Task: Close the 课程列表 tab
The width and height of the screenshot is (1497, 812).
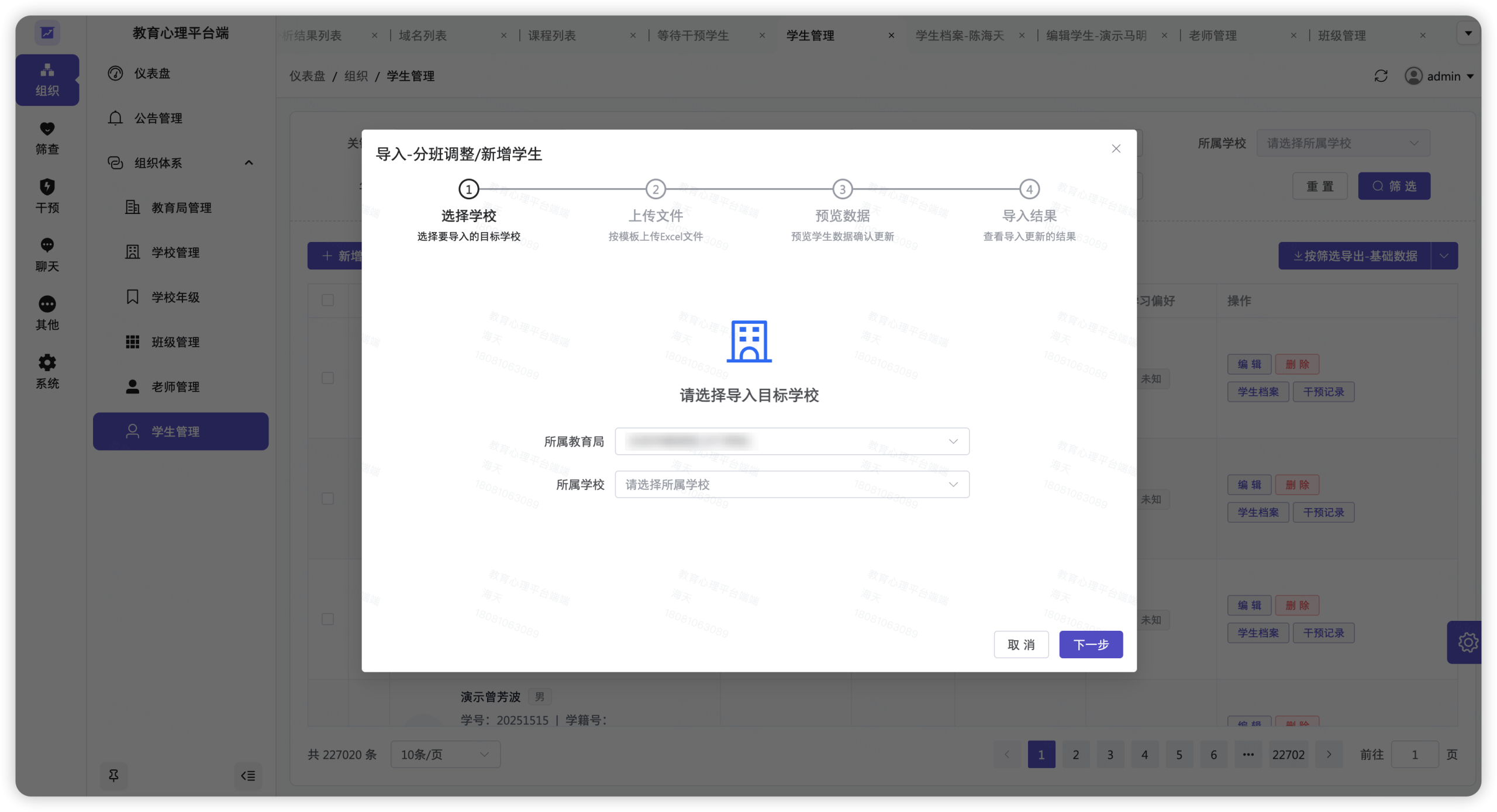Action: pyautogui.click(x=632, y=36)
